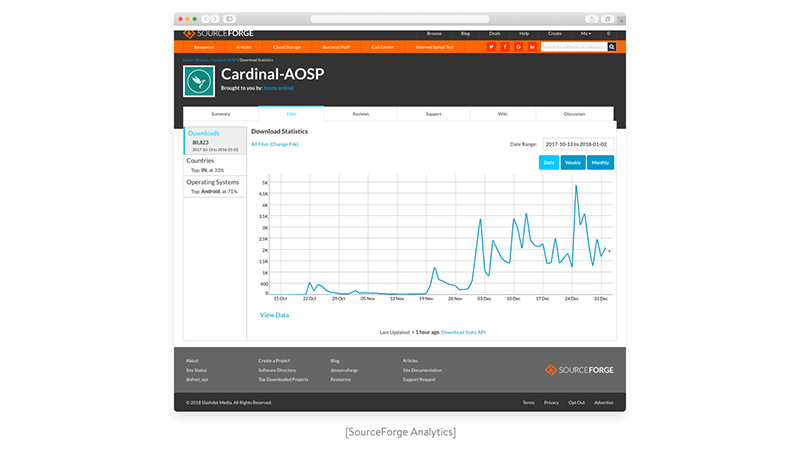Select Weekly chart granularity
Image resolution: width=800 pixels, height=450 pixels.
point(573,163)
